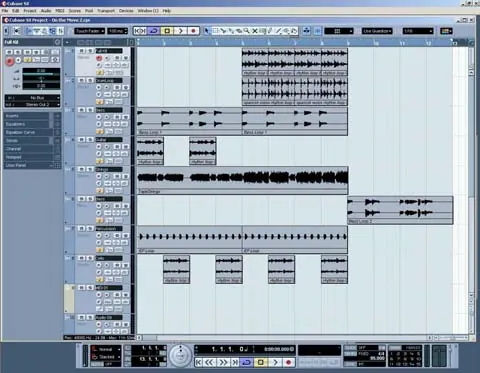Click Play in the bottom transport panel
Viewport: 480px width, 373px height.
click(275, 362)
